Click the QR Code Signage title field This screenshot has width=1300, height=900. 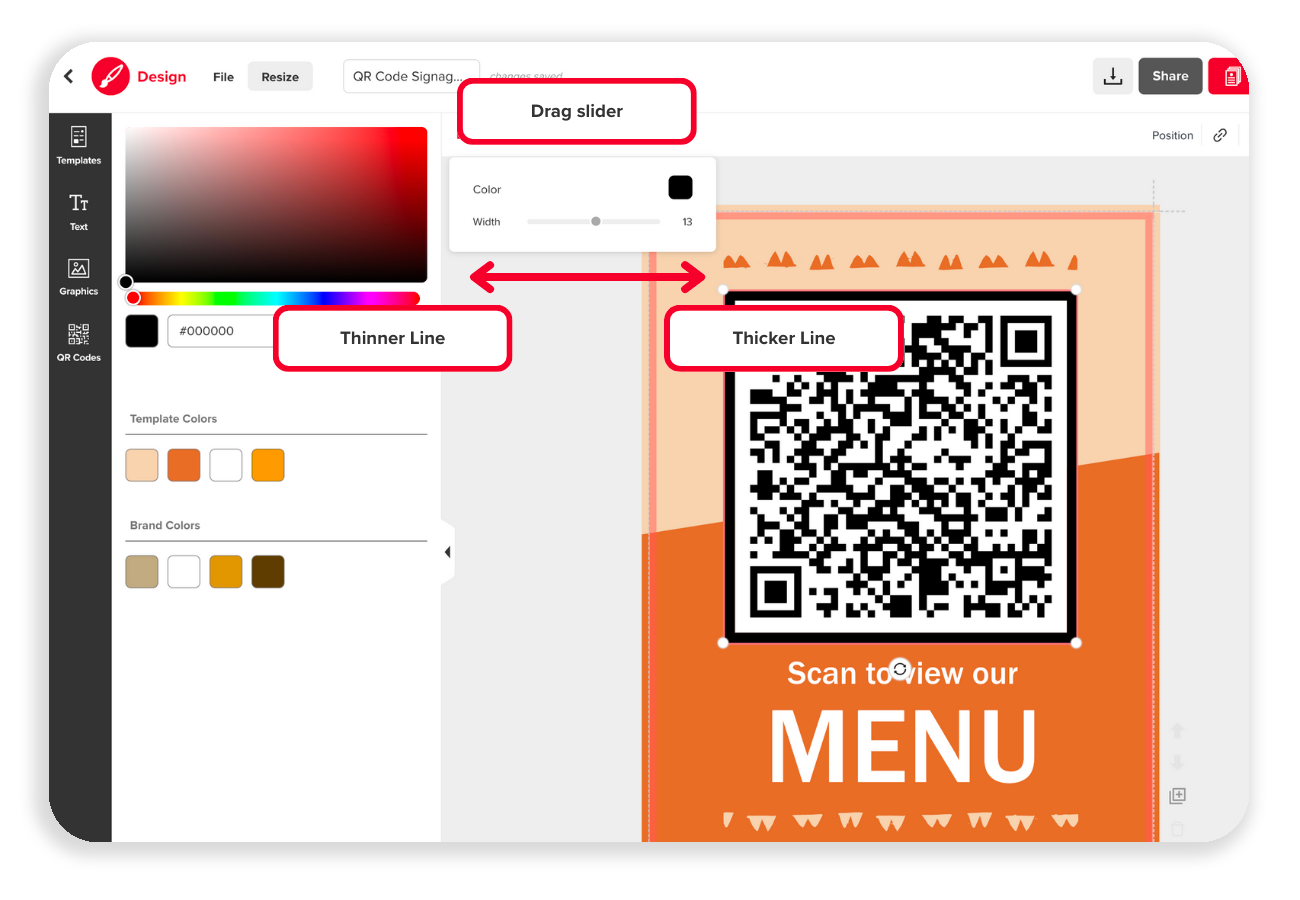[x=411, y=76]
